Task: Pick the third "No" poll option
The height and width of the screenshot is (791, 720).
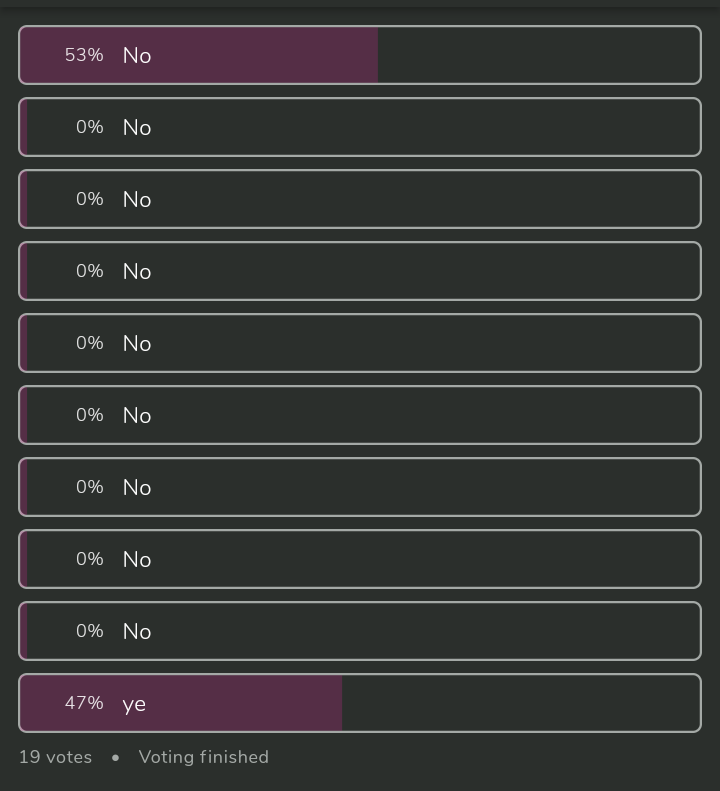Action: (360, 199)
